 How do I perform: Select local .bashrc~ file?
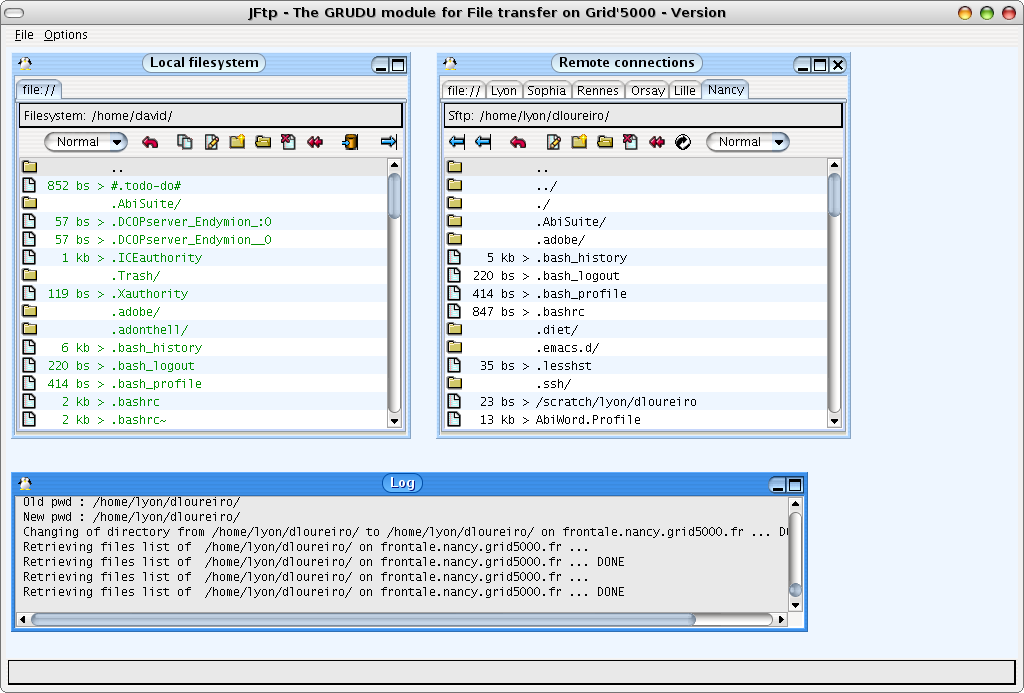204,419
